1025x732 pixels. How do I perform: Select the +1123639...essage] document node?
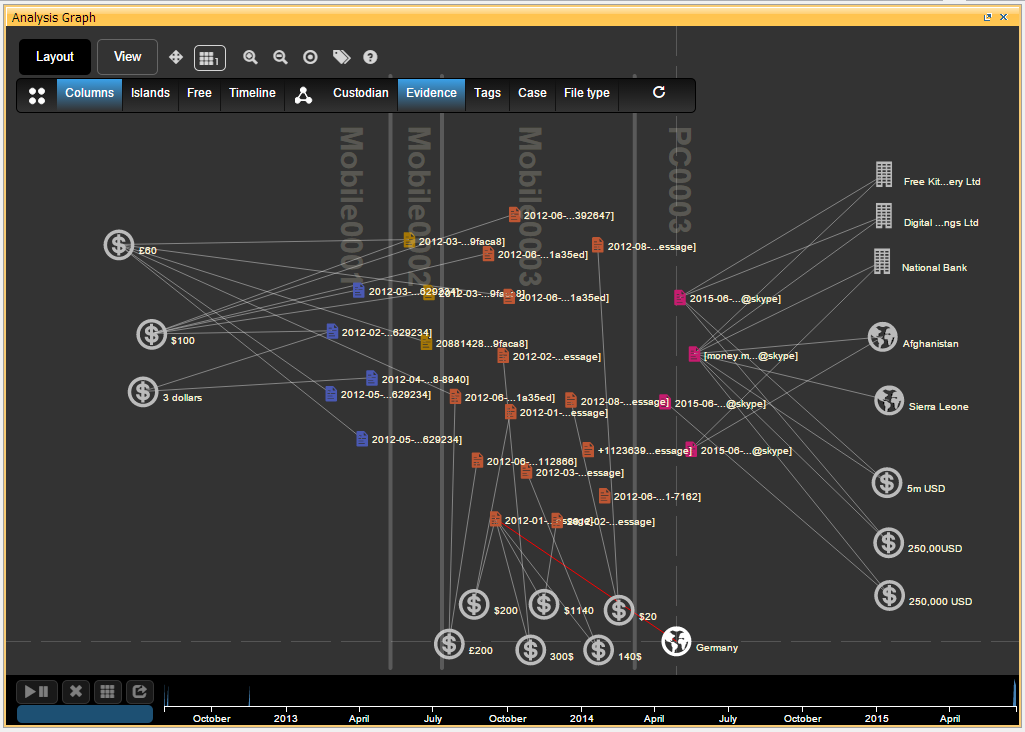click(x=588, y=450)
